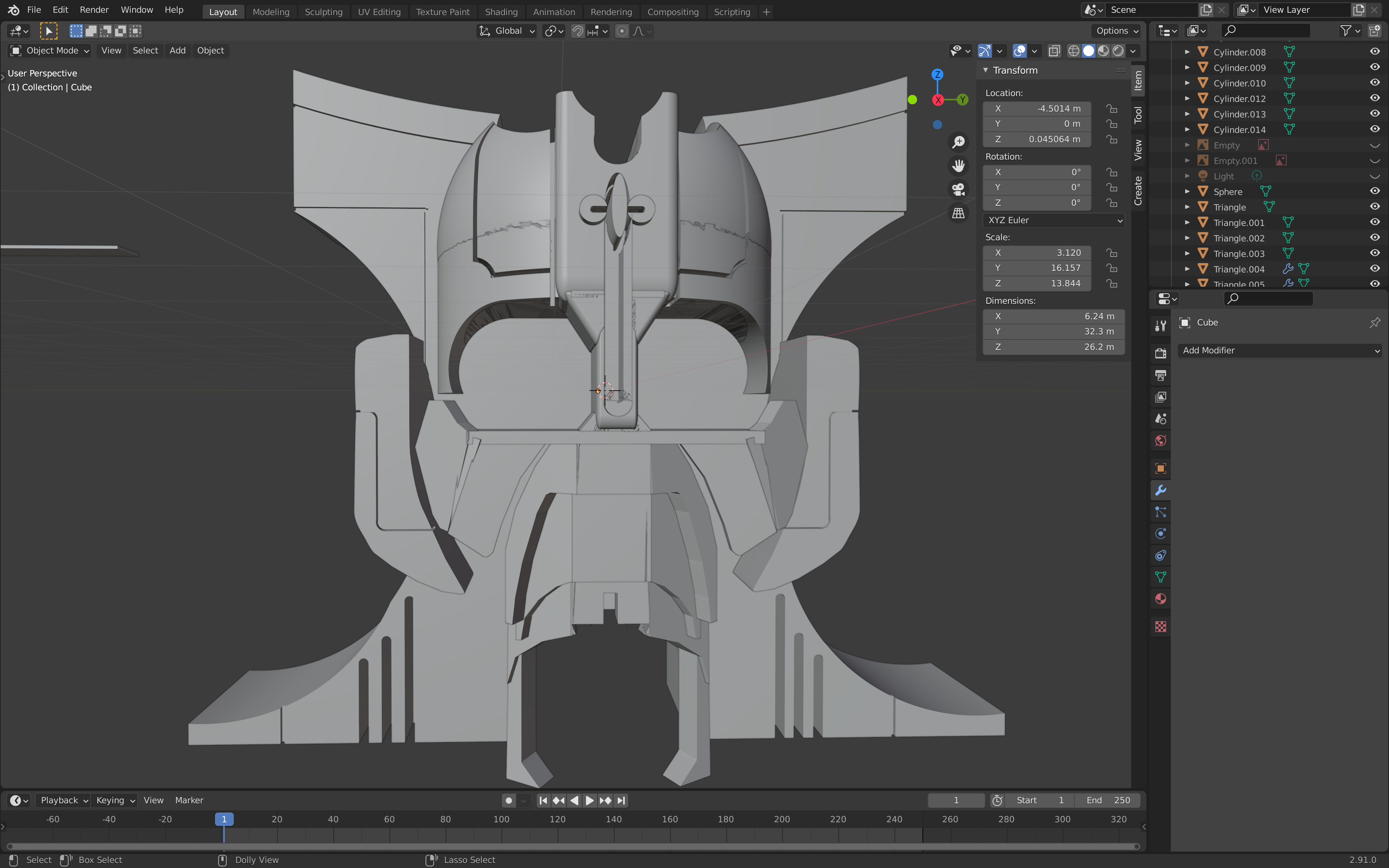
Task: Switch to the Sculpting workspace tab
Action: tap(323, 12)
